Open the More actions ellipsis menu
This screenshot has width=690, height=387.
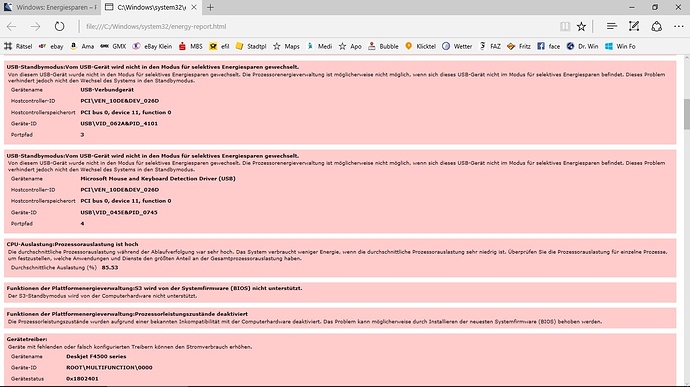coord(679,26)
